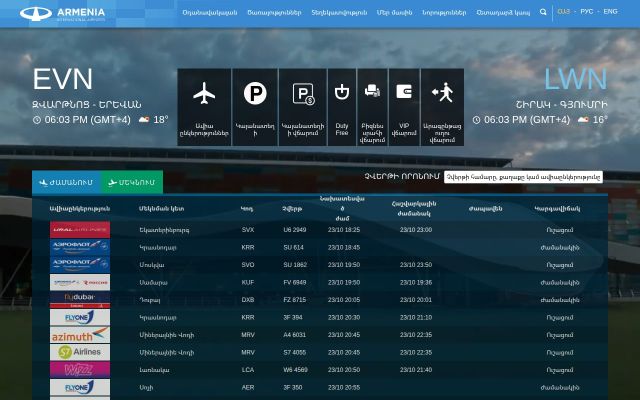Click flight number U6 2949

click(x=295, y=230)
